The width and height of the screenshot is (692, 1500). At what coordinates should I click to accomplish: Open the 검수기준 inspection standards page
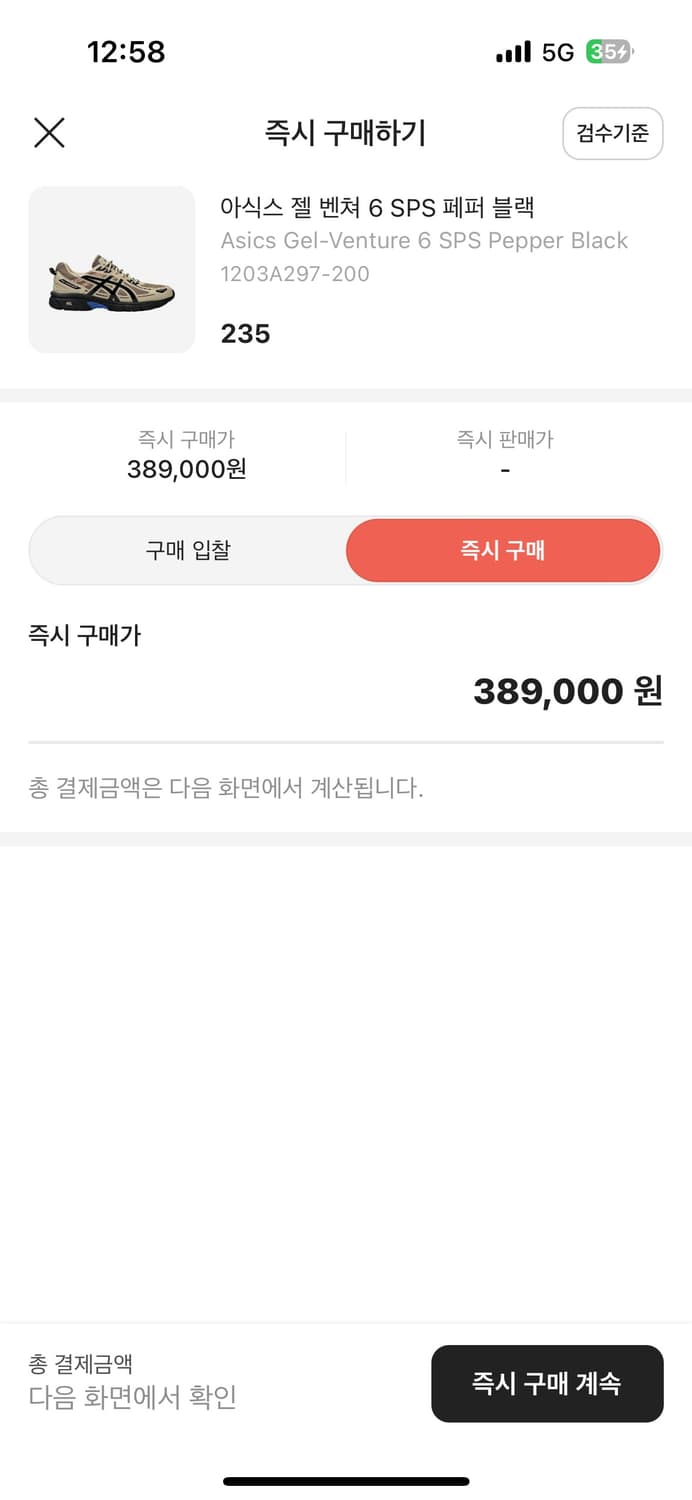pos(612,133)
